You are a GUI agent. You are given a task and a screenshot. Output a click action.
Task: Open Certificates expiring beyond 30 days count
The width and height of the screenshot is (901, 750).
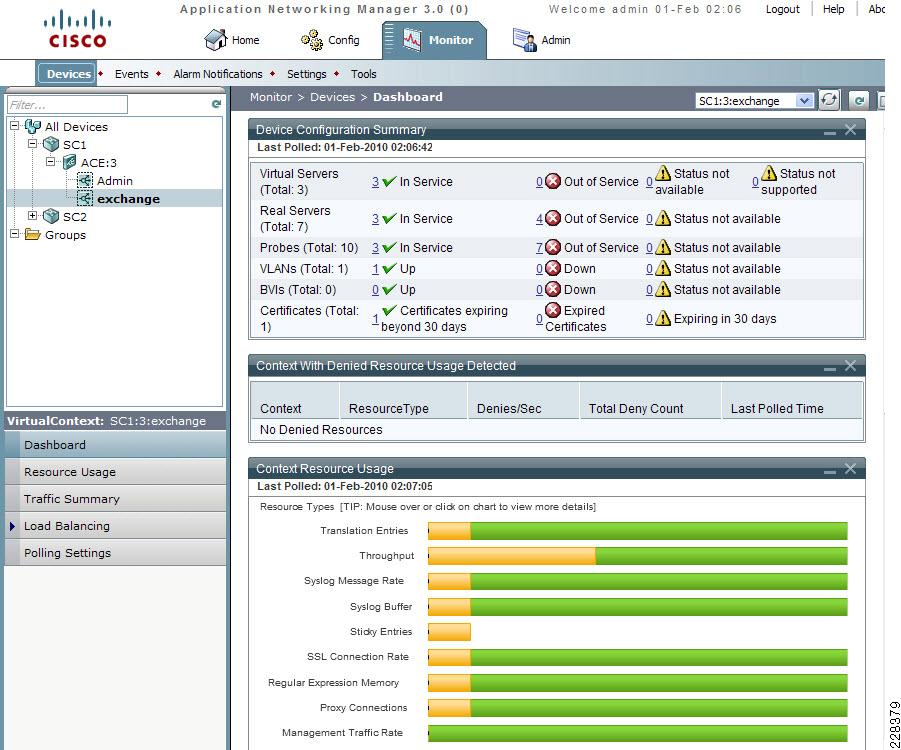pos(375,319)
